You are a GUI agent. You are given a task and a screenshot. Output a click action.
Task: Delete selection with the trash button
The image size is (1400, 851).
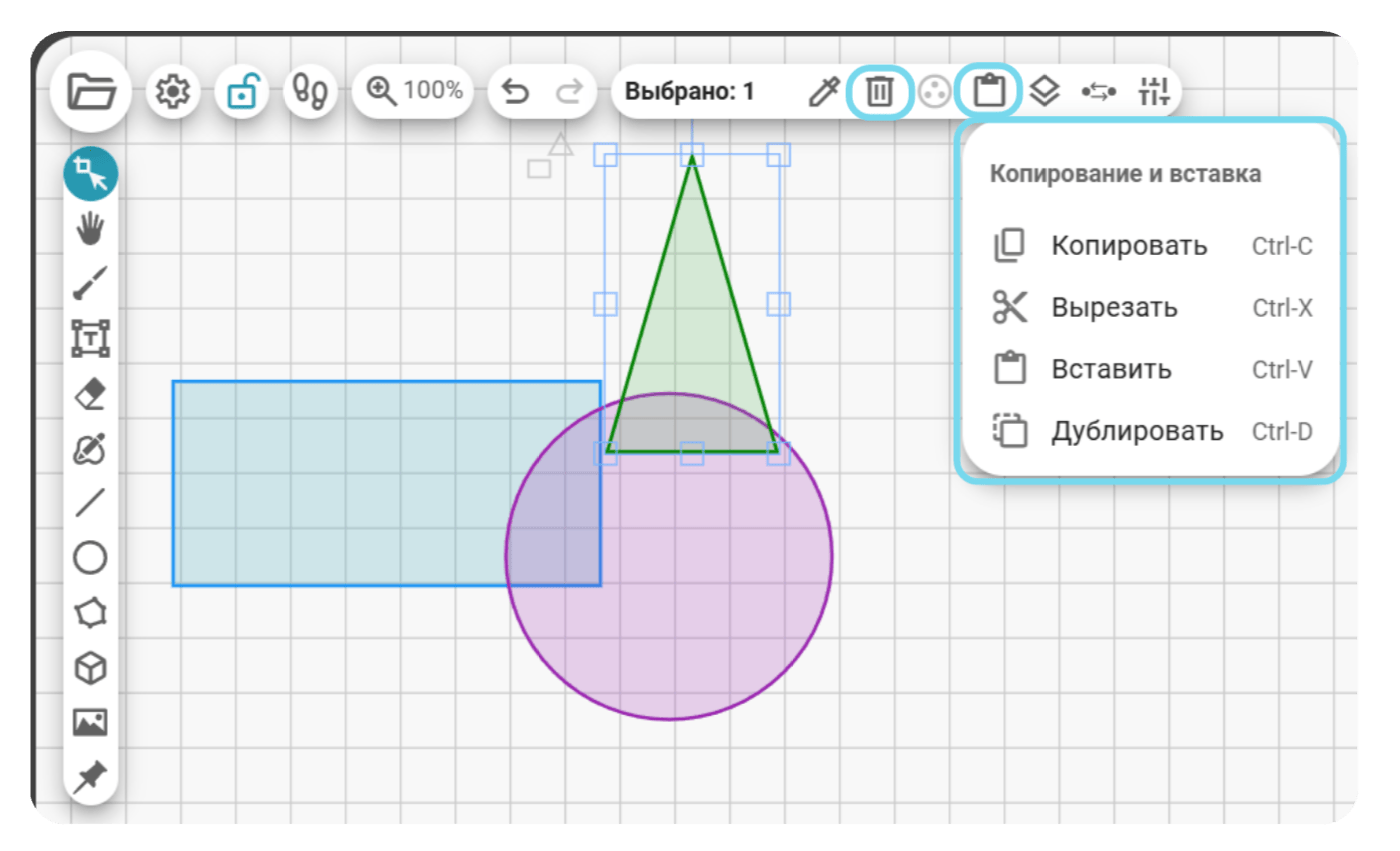click(879, 92)
